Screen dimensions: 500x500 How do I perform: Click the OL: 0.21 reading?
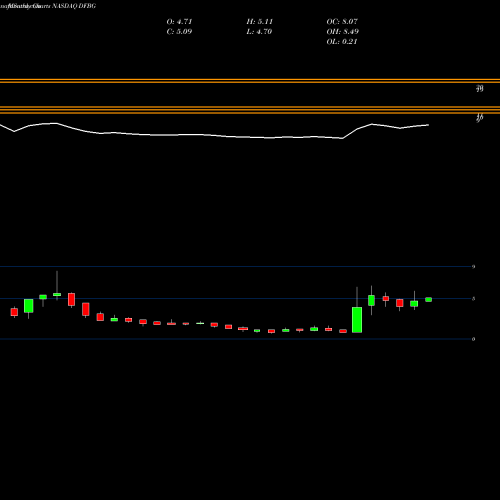click(342, 42)
